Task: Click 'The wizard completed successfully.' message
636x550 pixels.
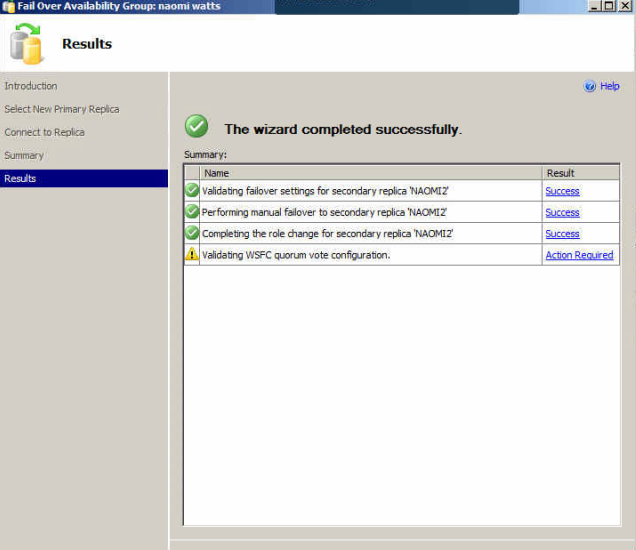Action: tap(343, 129)
